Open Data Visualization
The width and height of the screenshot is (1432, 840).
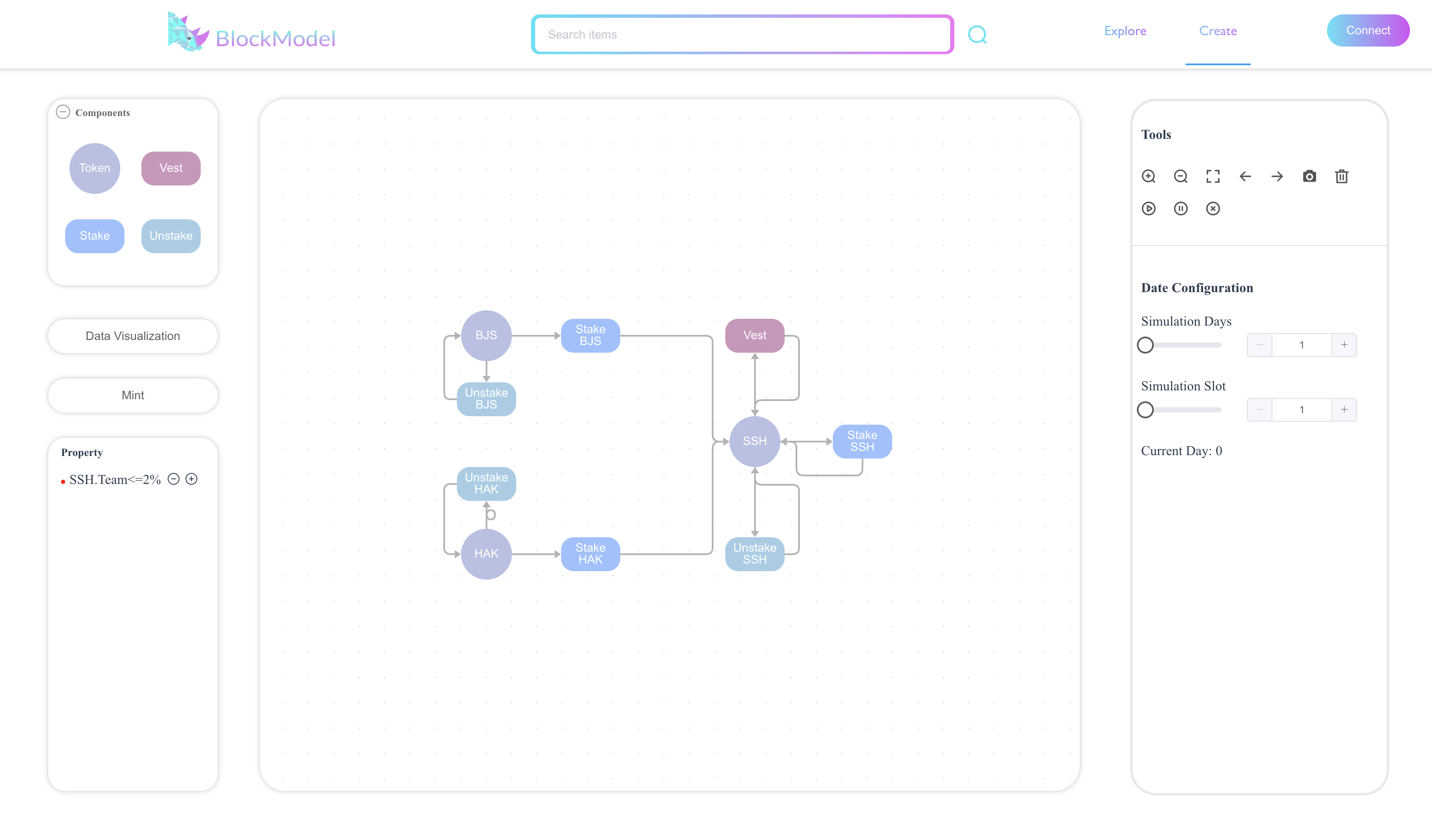[x=133, y=336]
